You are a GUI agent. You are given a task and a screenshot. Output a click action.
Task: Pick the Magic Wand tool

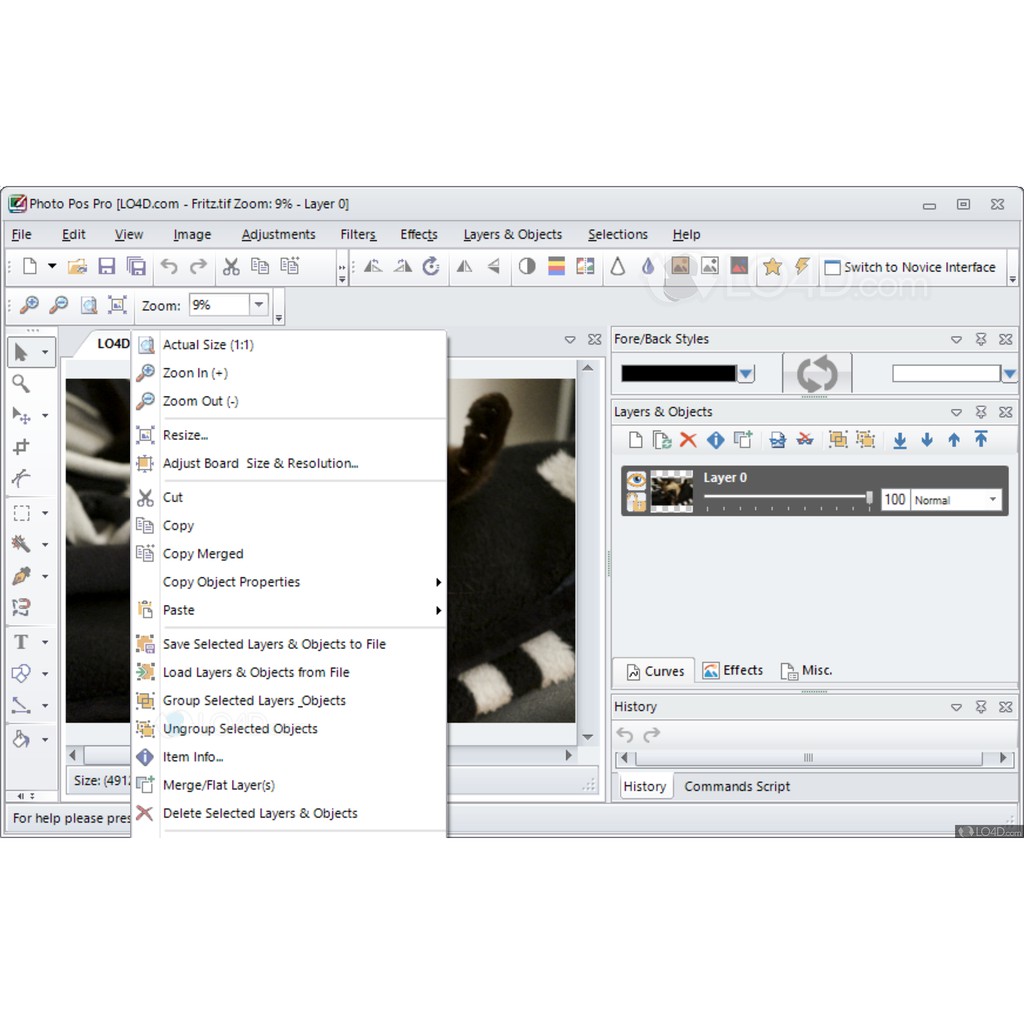[x=20, y=544]
